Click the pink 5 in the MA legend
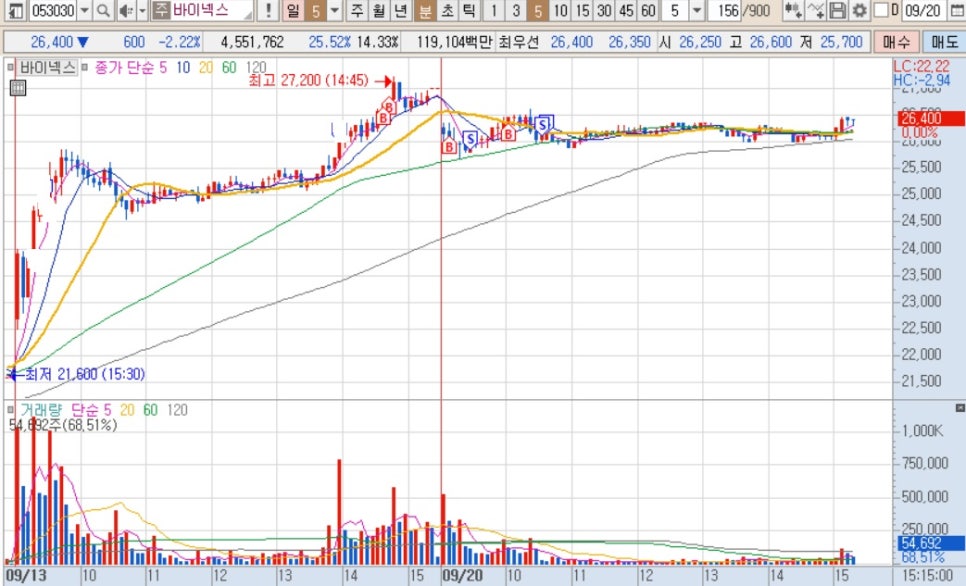 pyautogui.click(x=163, y=67)
